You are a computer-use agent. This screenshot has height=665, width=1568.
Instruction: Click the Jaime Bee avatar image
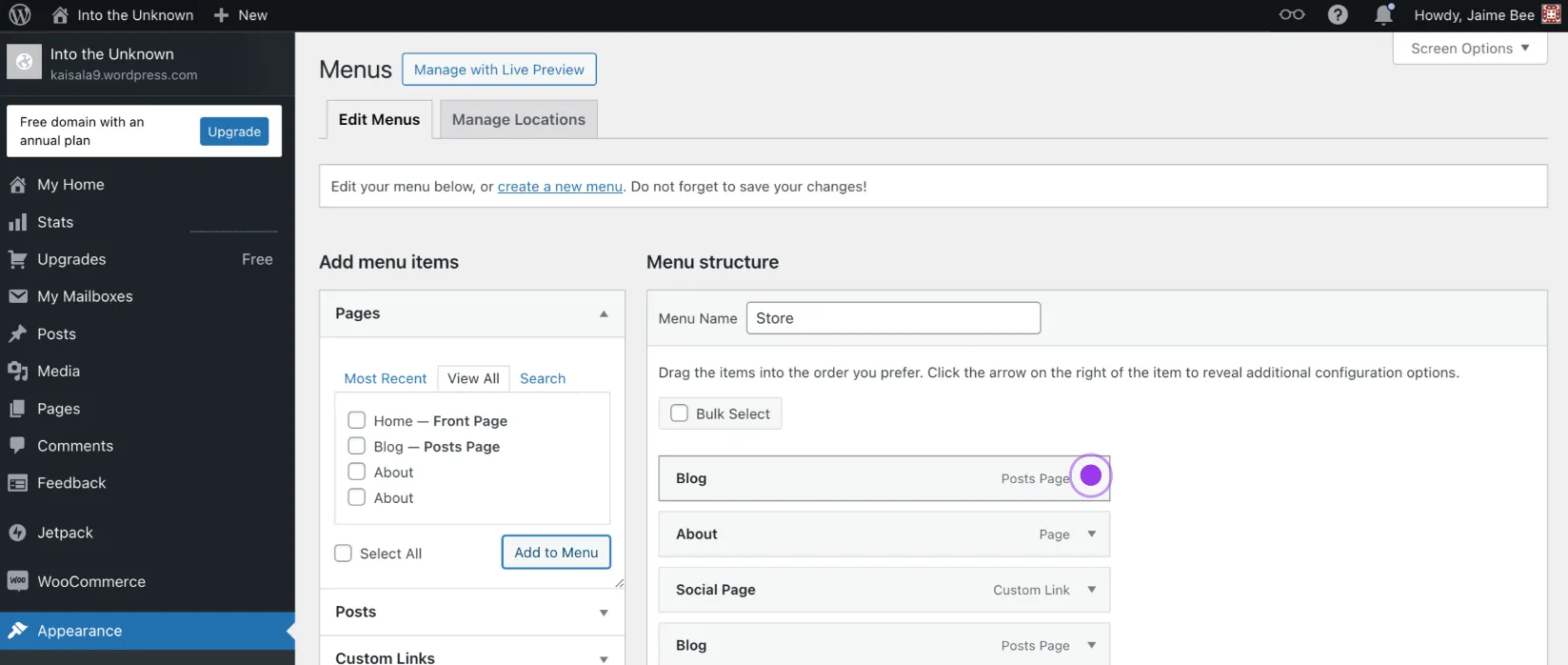coord(1551,14)
